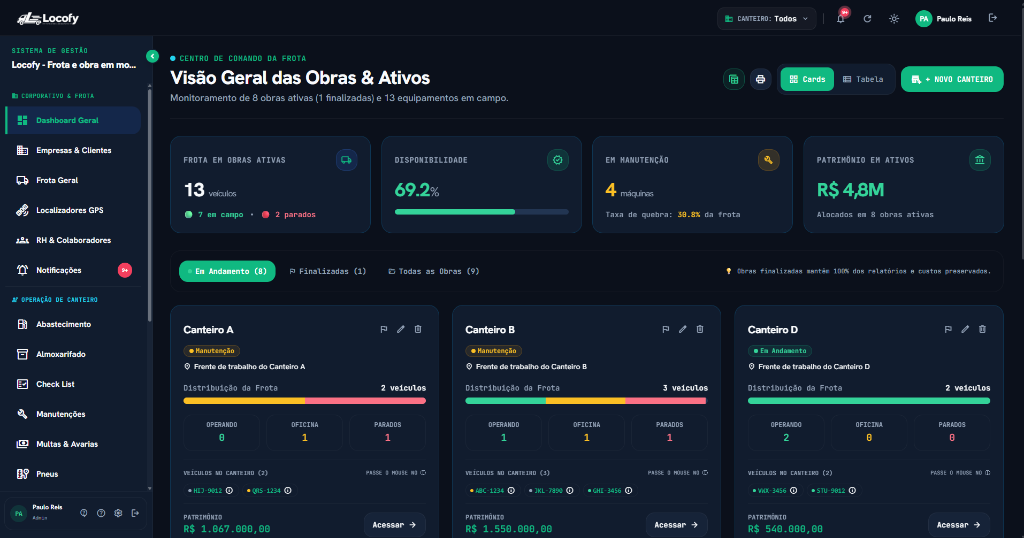Click vehicle chip ABC-1234
Image resolution: width=1024 pixels, height=538 pixels.
492,490
